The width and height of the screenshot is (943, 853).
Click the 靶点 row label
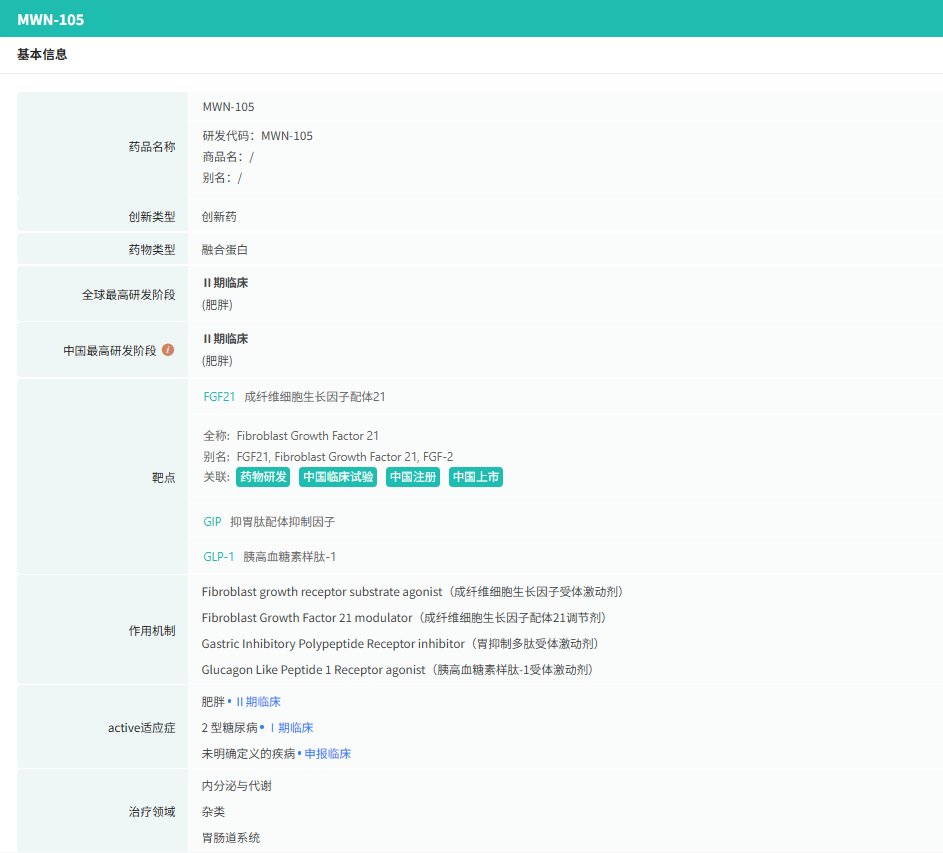coord(164,478)
